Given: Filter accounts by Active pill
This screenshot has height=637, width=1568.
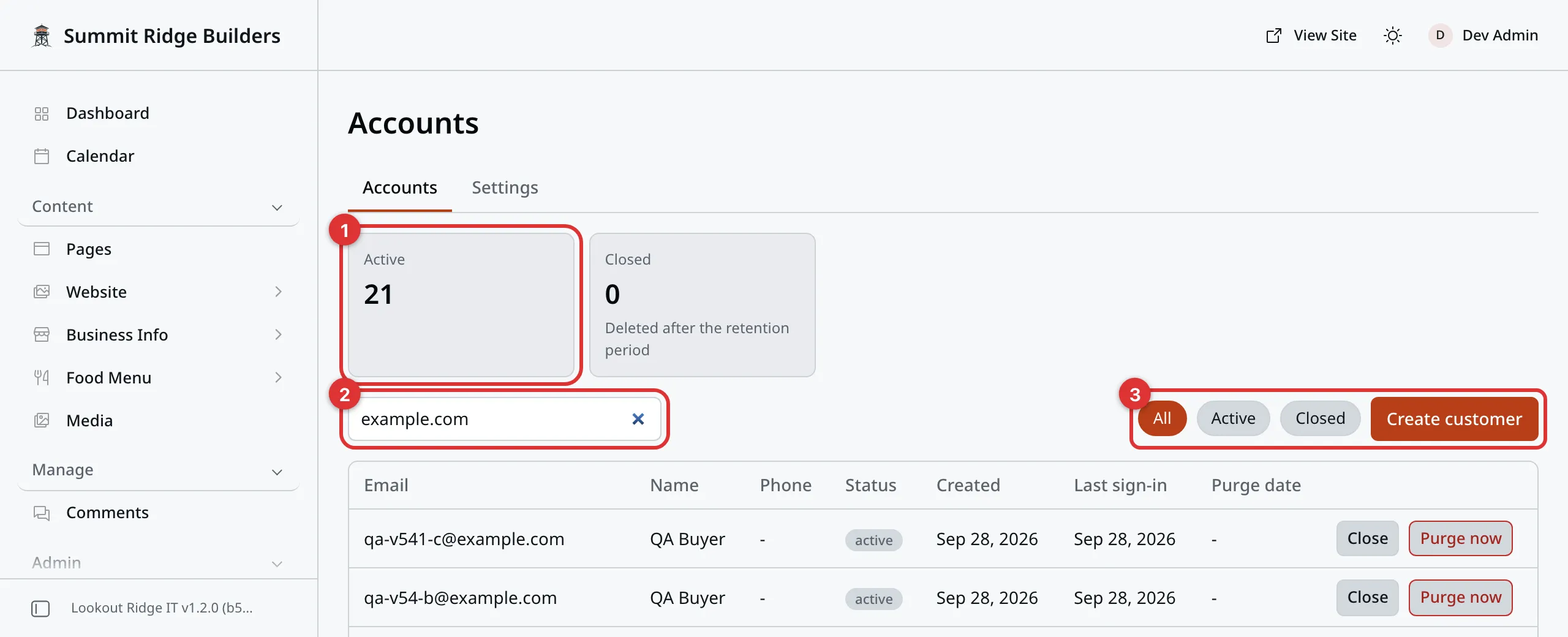Looking at the screenshot, I should pos(1233,419).
